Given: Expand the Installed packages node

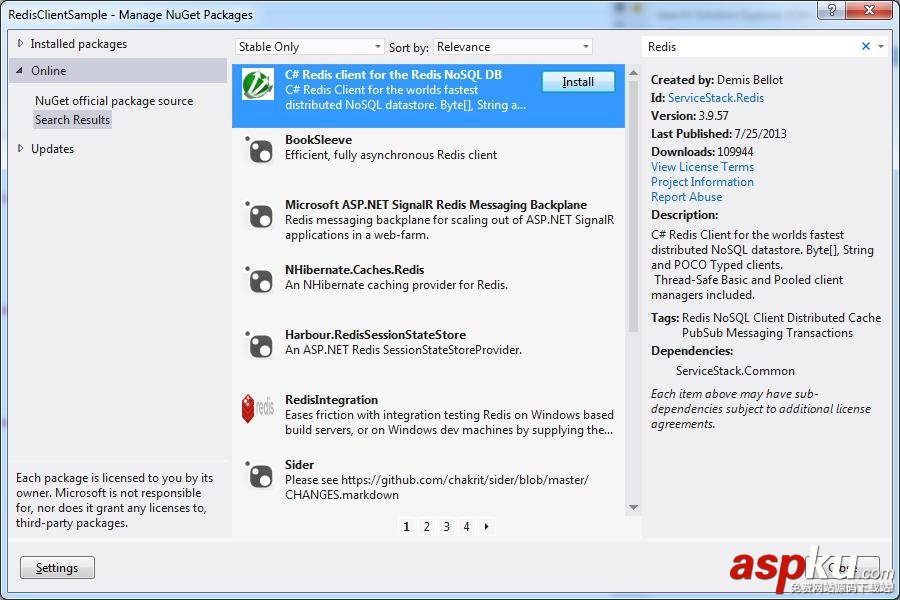Looking at the screenshot, I should [20, 44].
